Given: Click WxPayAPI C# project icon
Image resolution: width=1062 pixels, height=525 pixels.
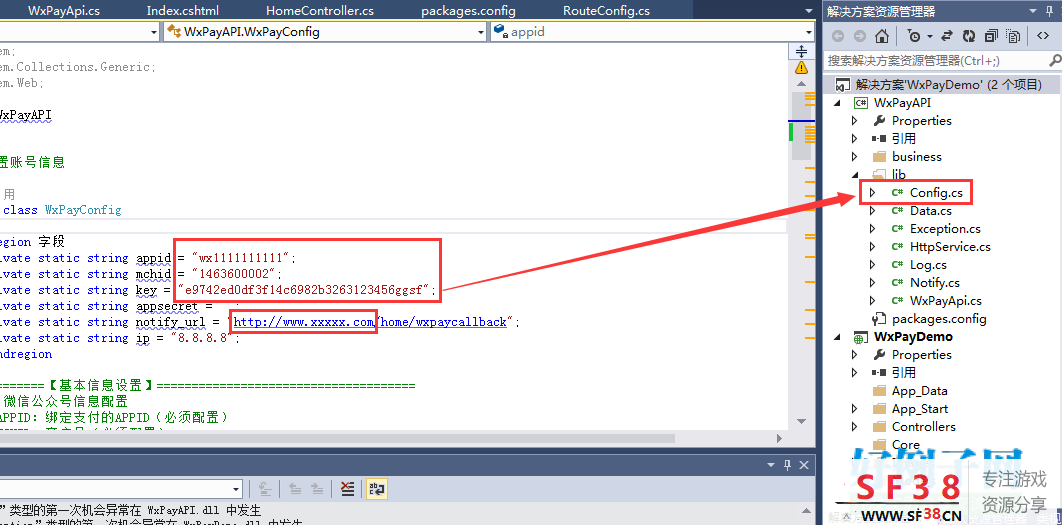Looking at the screenshot, I should click(x=861, y=103).
